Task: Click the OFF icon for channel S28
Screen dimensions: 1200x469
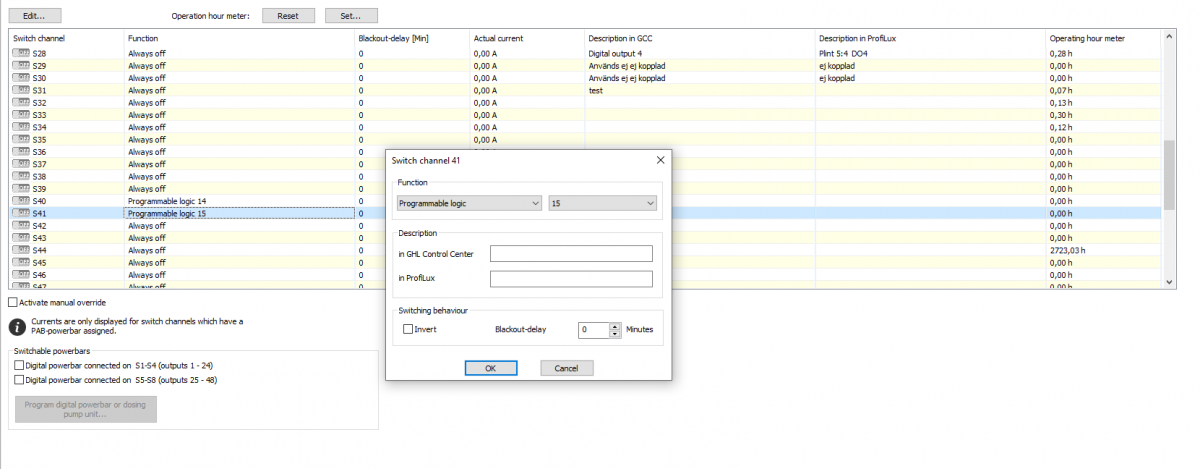Action: click(21, 53)
